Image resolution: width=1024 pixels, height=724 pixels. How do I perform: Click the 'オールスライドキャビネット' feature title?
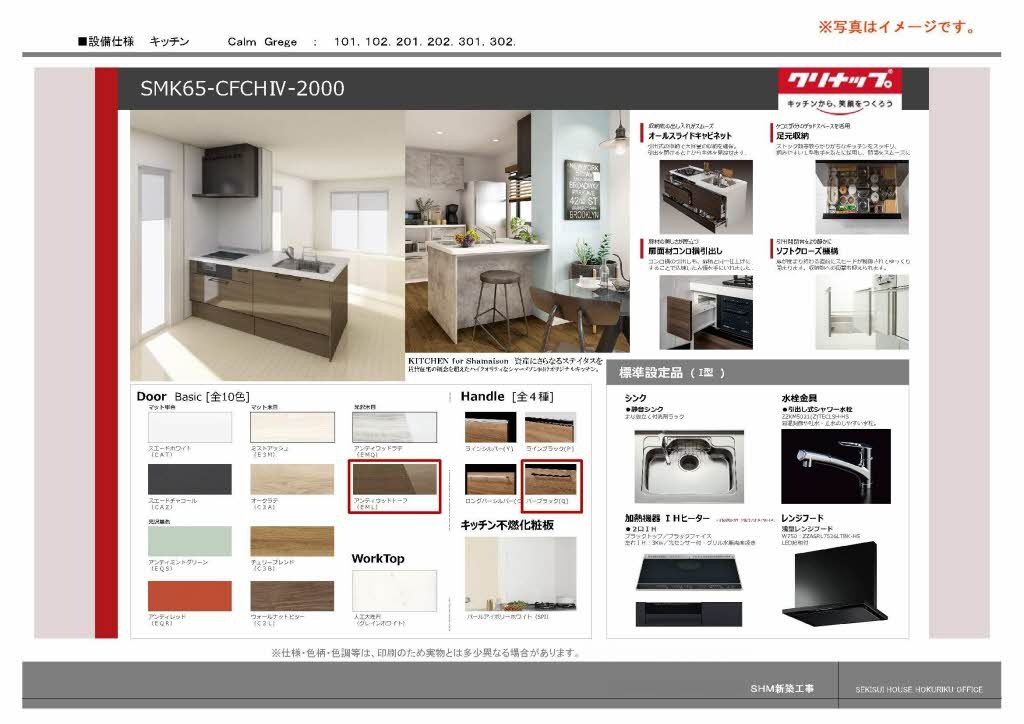coord(690,136)
